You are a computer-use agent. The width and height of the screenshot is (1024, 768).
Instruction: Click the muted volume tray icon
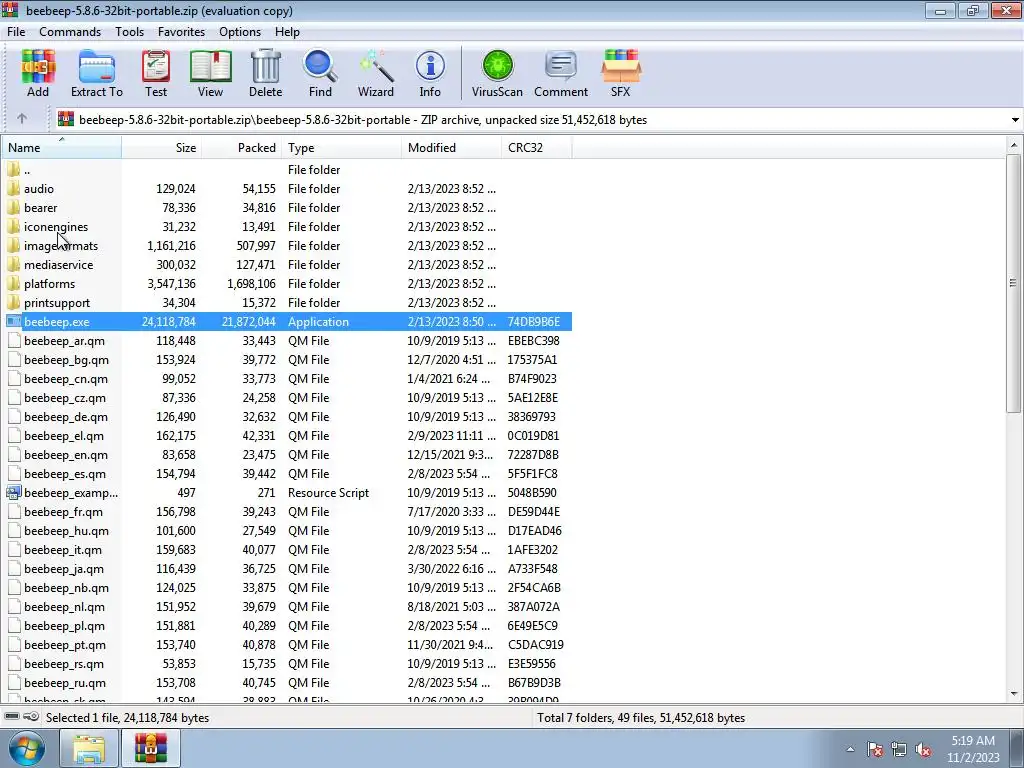click(x=923, y=750)
